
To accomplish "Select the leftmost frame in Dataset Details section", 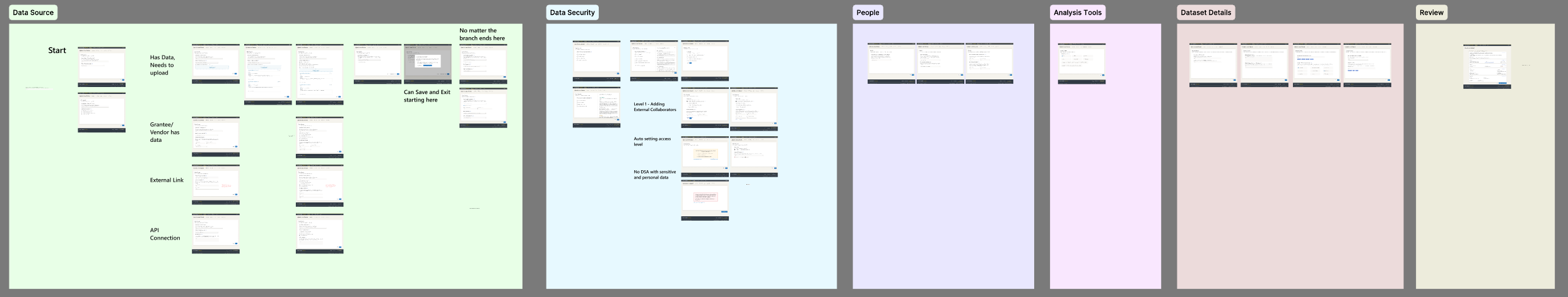I will tap(1213, 65).
